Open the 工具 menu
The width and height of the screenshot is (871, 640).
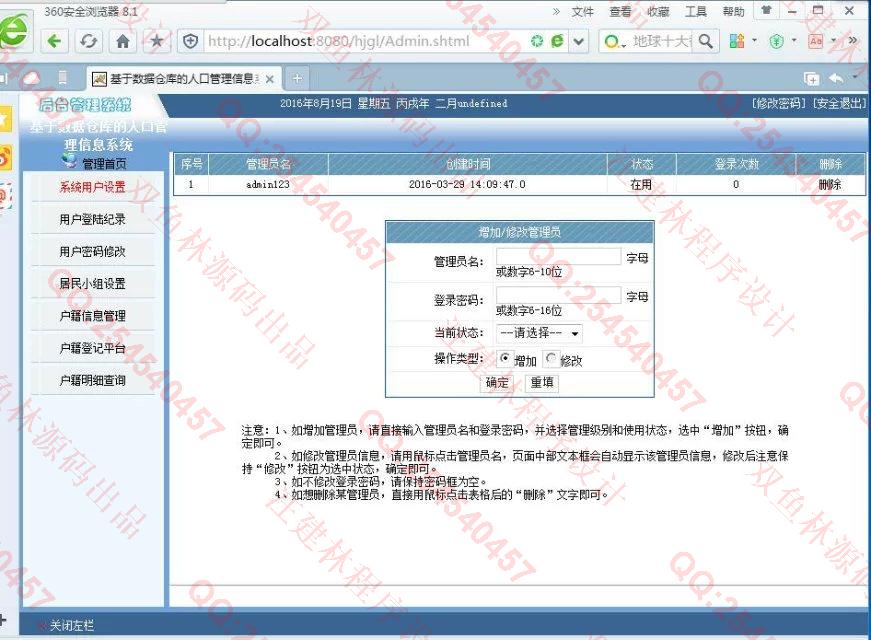pyautogui.click(x=695, y=11)
